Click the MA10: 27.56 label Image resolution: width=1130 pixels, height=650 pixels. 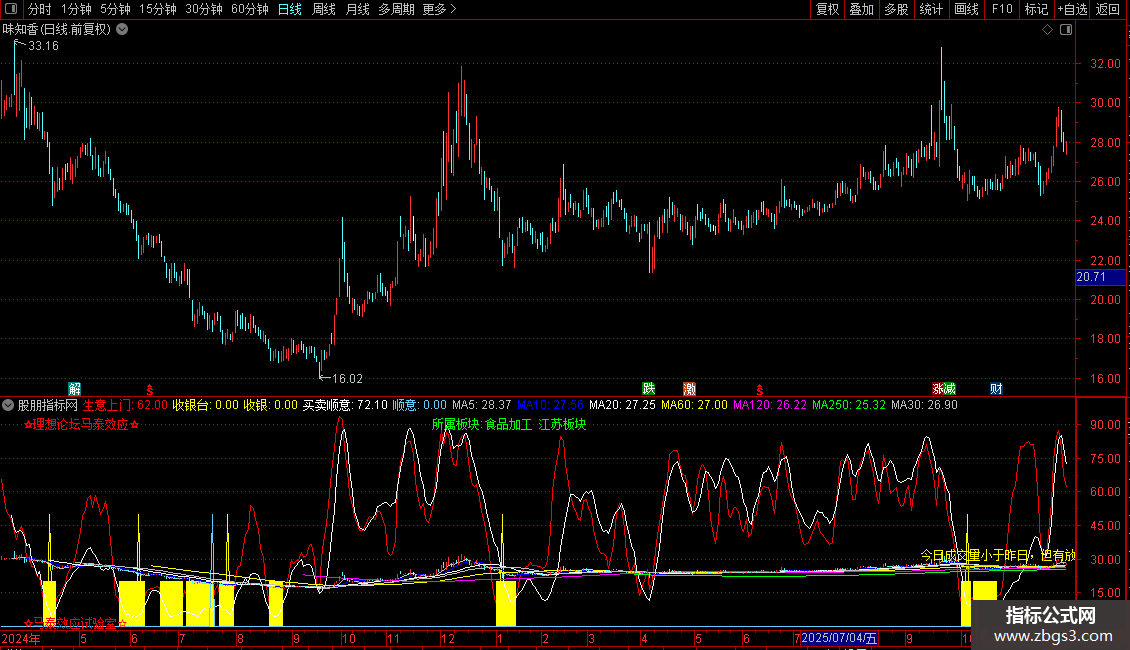click(x=550, y=406)
